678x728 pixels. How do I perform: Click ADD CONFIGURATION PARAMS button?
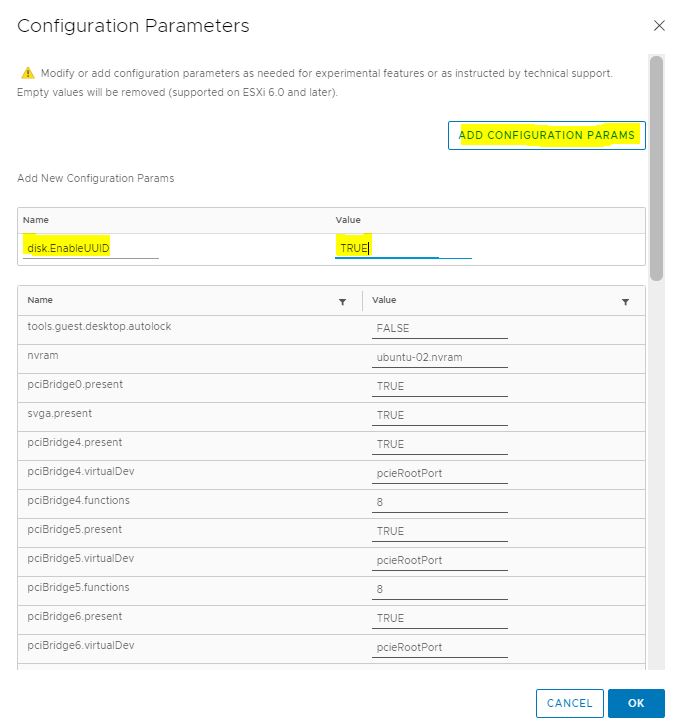pos(547,135)
